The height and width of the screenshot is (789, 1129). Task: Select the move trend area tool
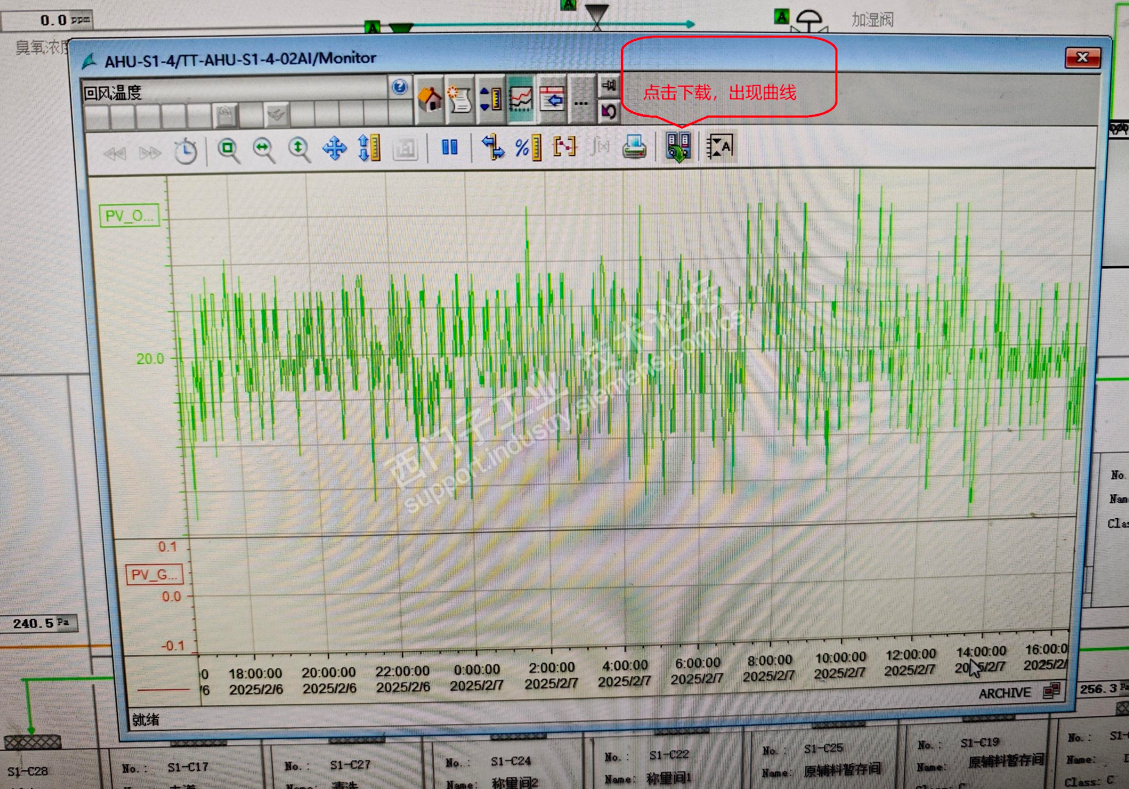[x=334, y=150]
